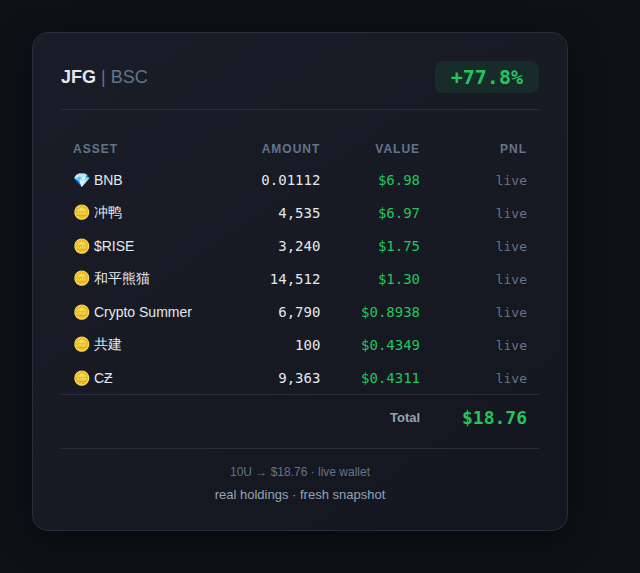Click the coin icon beside CZ
The width and height of the screenshot is (640, 573).
pos(81,378)
